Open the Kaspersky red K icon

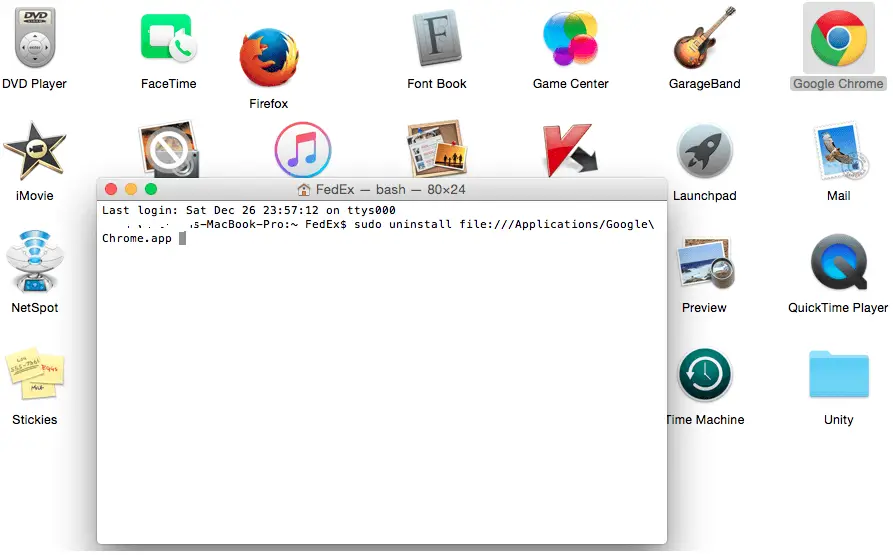[x=570, y=150]
